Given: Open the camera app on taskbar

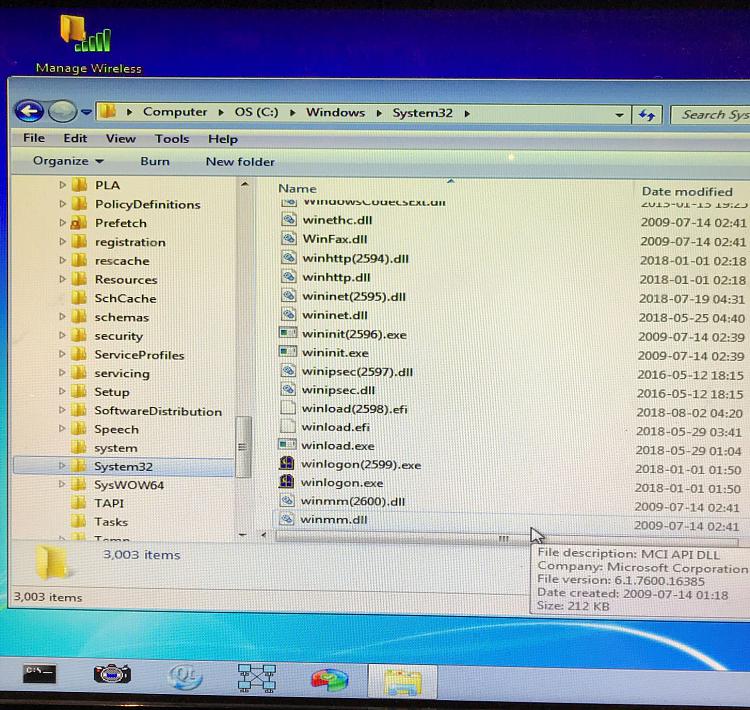Looking at the screenshot, I should pyautogui.click(x=112, y=675).
